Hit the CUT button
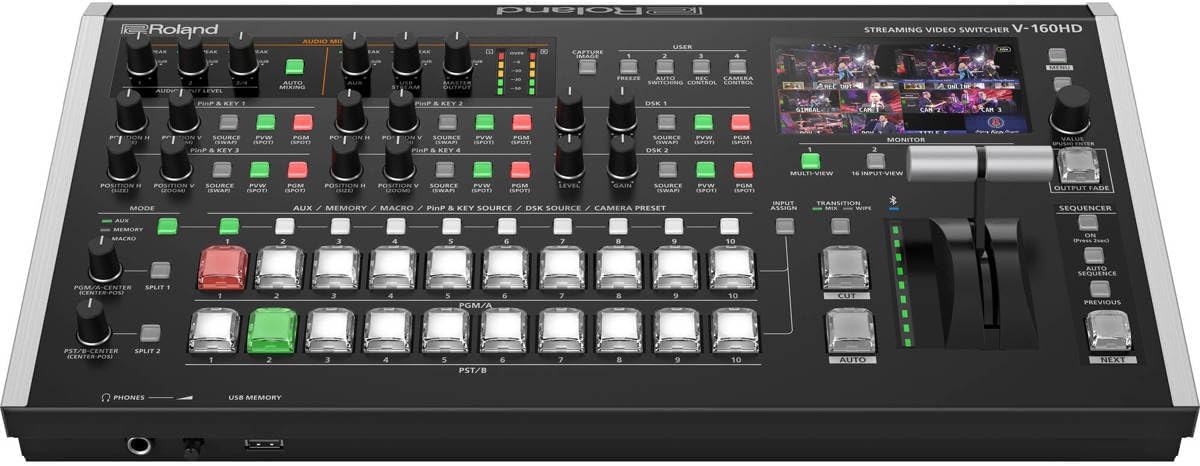The image size is (1200, 466). pyautogui.click(x=845, y=269)
